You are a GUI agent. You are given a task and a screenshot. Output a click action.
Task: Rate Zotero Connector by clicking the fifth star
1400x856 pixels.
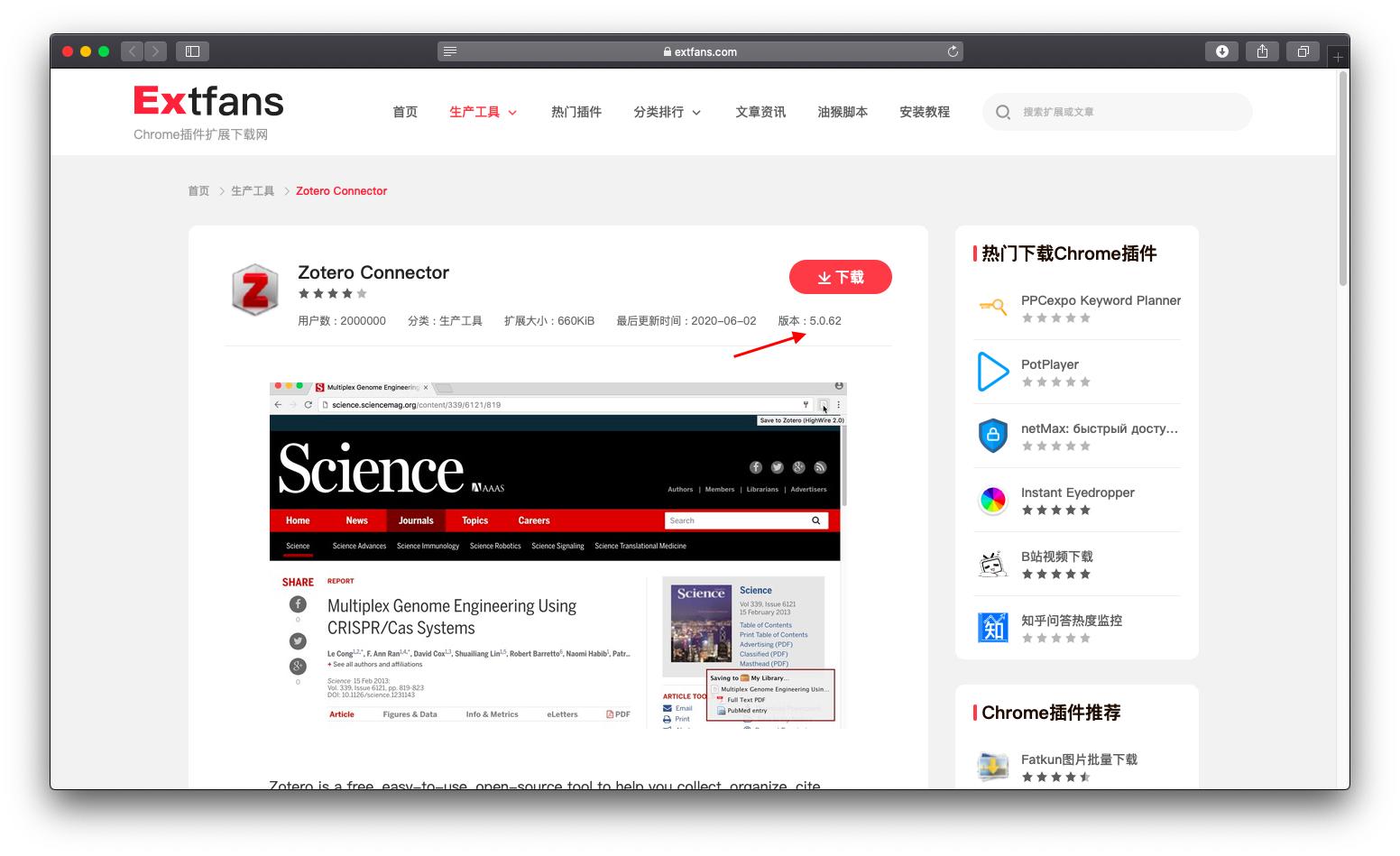(362, 293)
